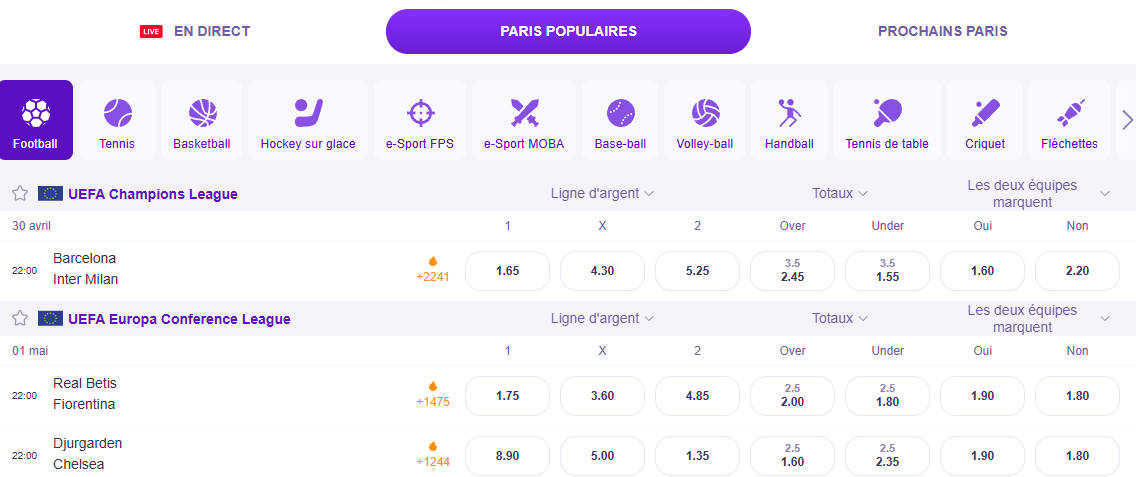Expand Ligne d'argent dropdown for Champions League
The height and width of the screenshot is (477, 1136).
click(x=602, y=194)
